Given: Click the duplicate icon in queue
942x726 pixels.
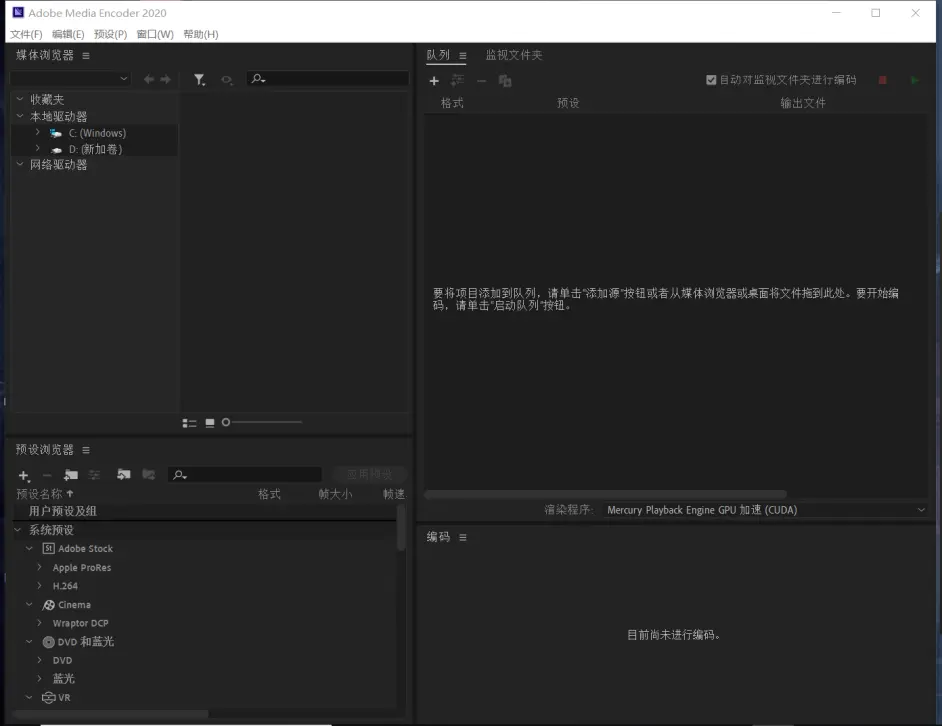Looking at the screenshot, I should pyautogui.click(x=505, y=81).
